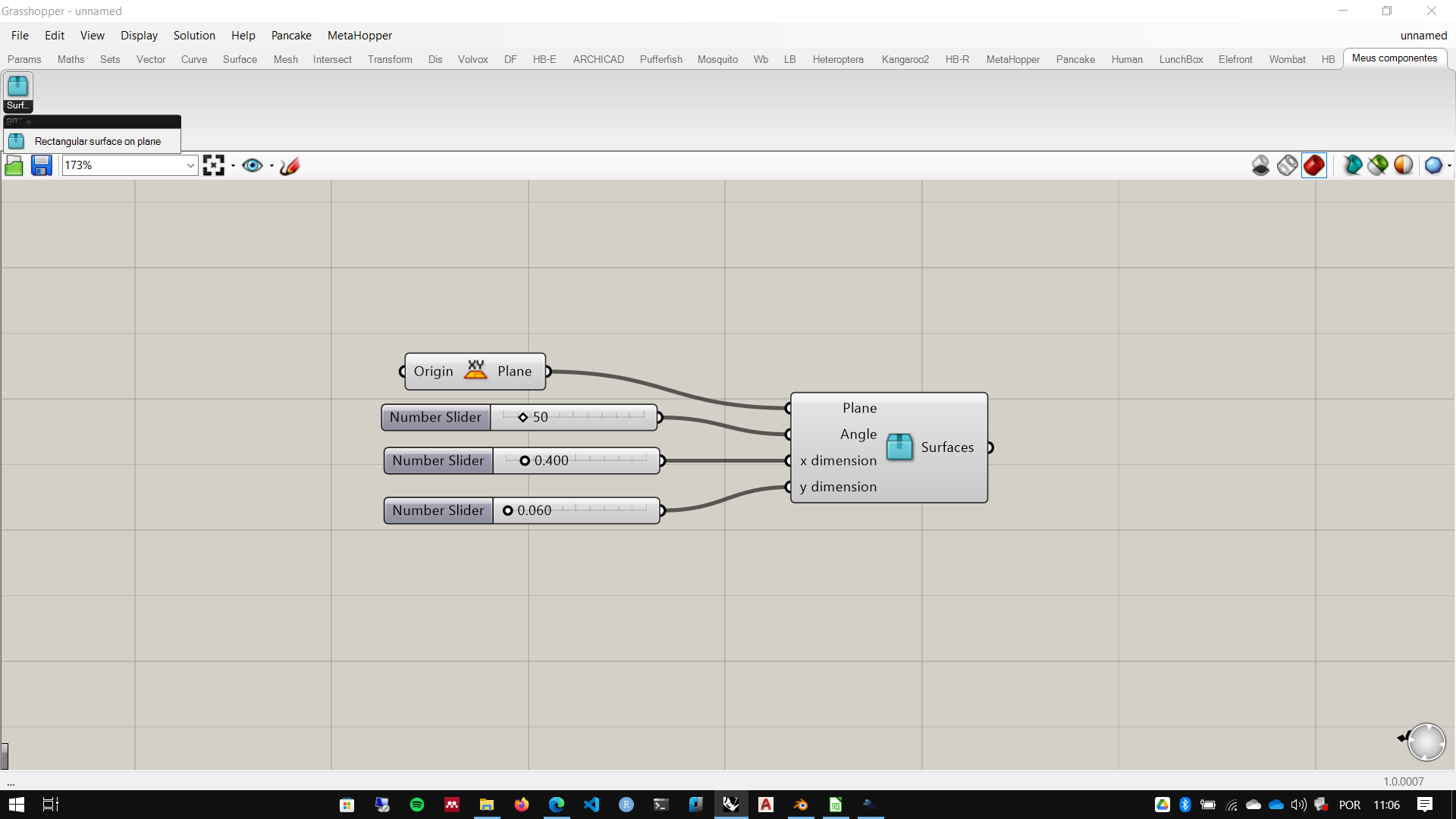Select Rectangular surface on plane entry
Image resolution: width=1456 pixels, height=819 pixels.
(x=92, y=141)
